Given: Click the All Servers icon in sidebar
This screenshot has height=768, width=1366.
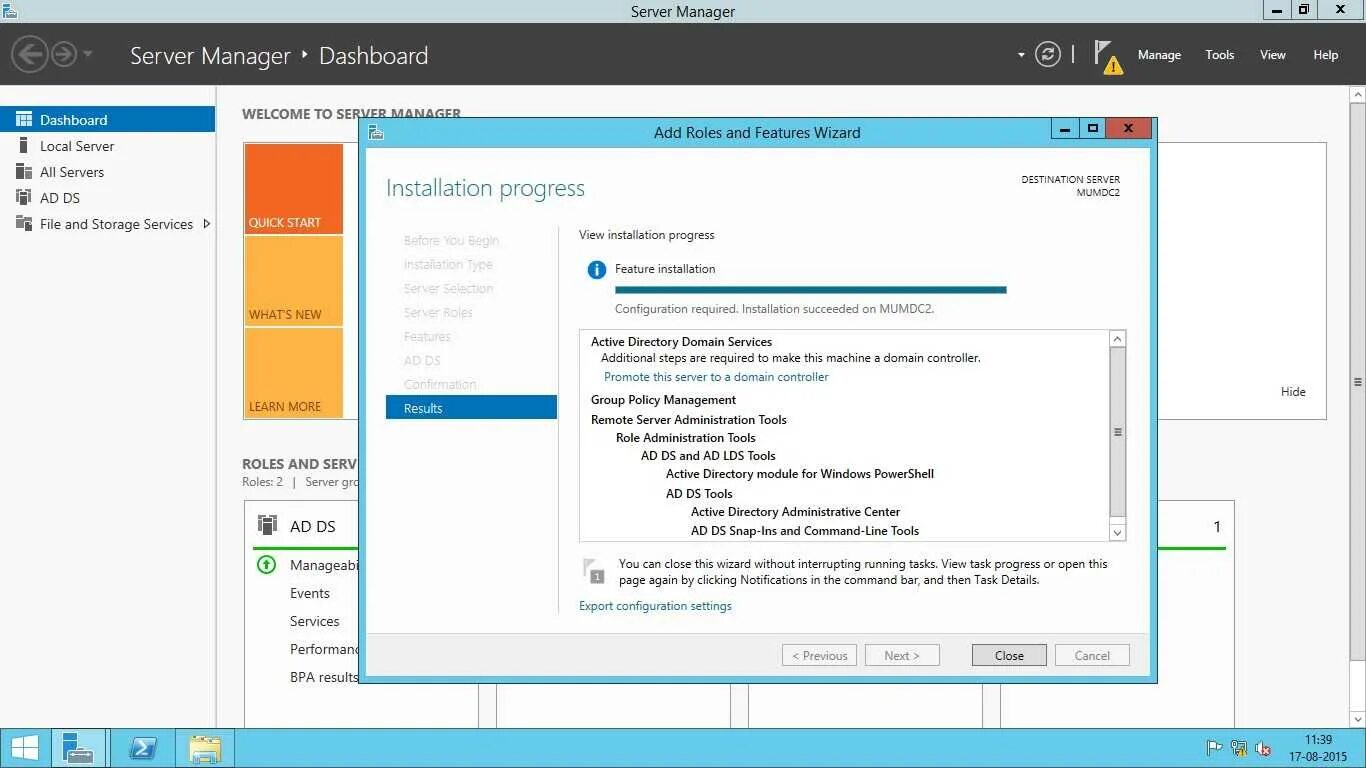Looking at the screenshot, I should (x=24, y=172).
